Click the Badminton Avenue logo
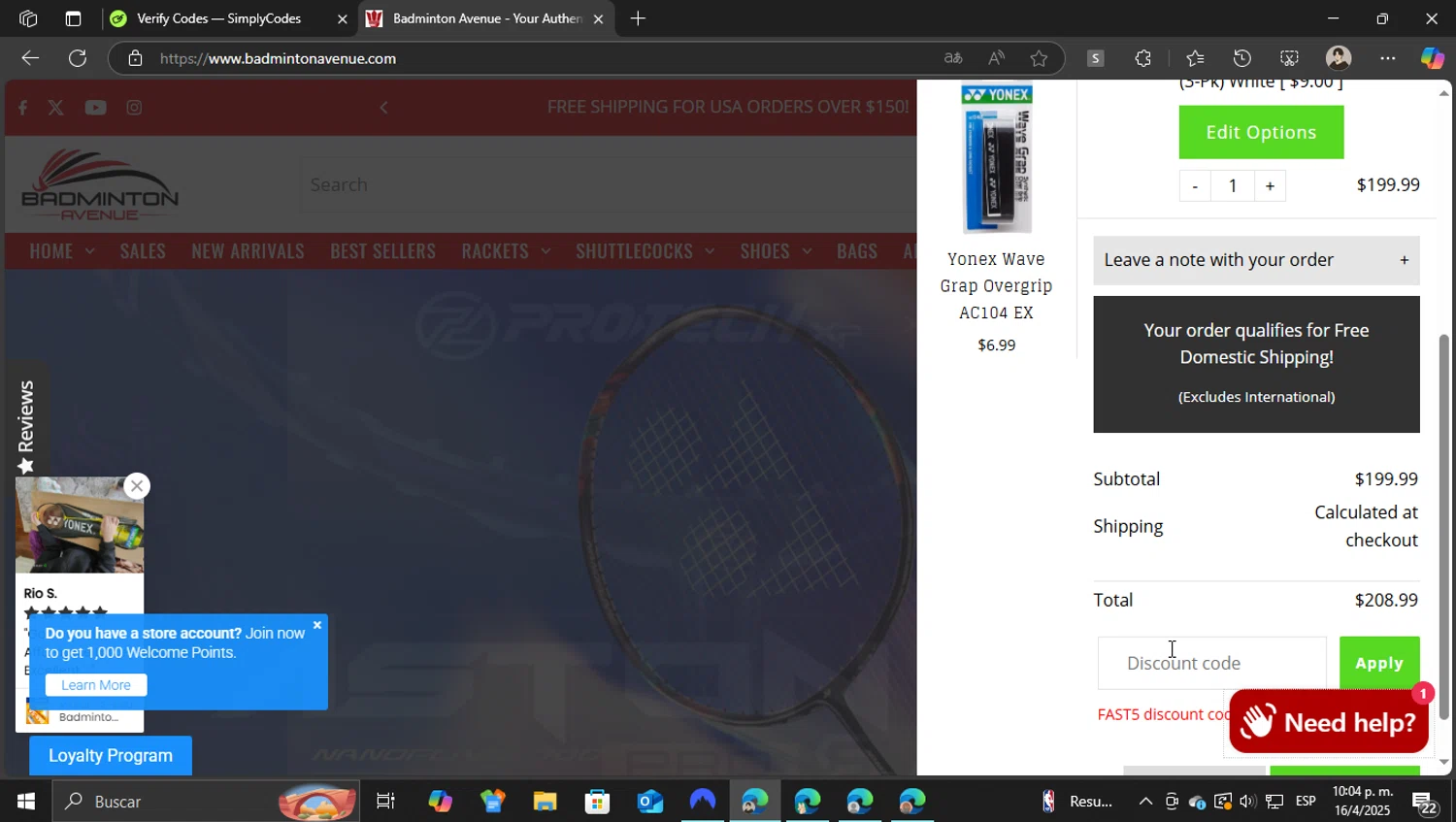This screenshot has height=822, width=1456. click(100, 184)
